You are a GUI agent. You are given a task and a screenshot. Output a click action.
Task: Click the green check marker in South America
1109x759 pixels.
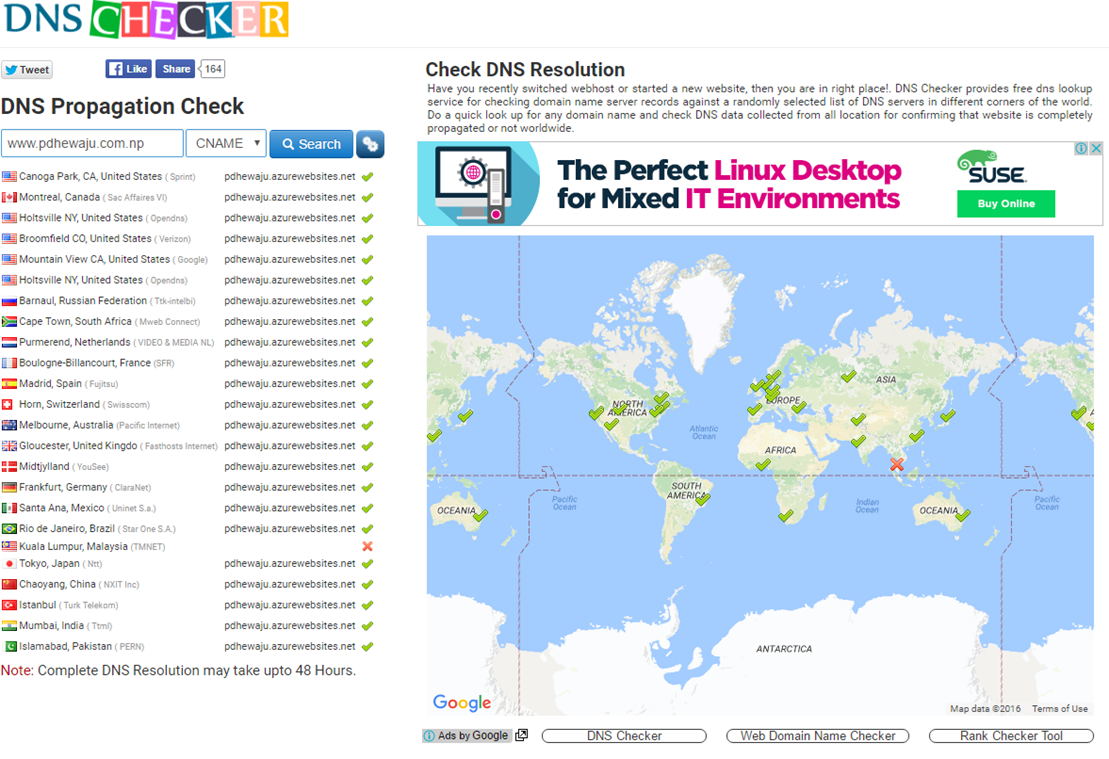point(702,498)
